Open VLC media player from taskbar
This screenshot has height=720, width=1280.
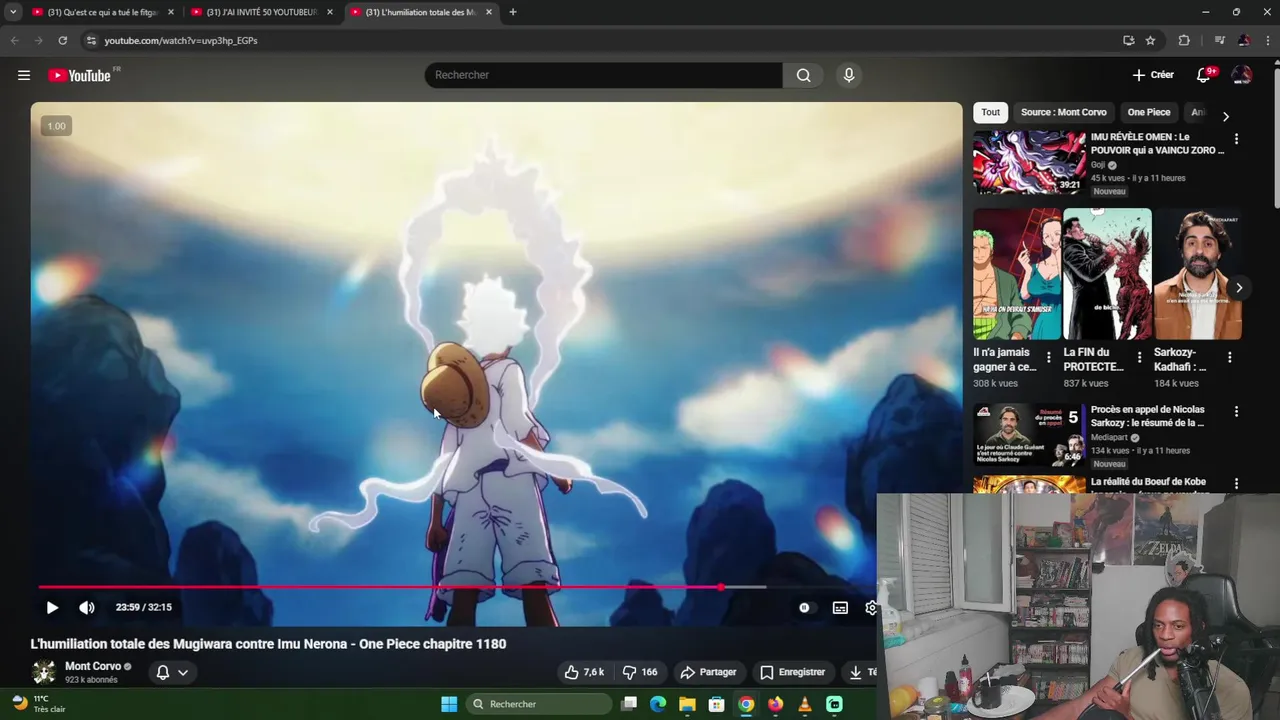805,704
